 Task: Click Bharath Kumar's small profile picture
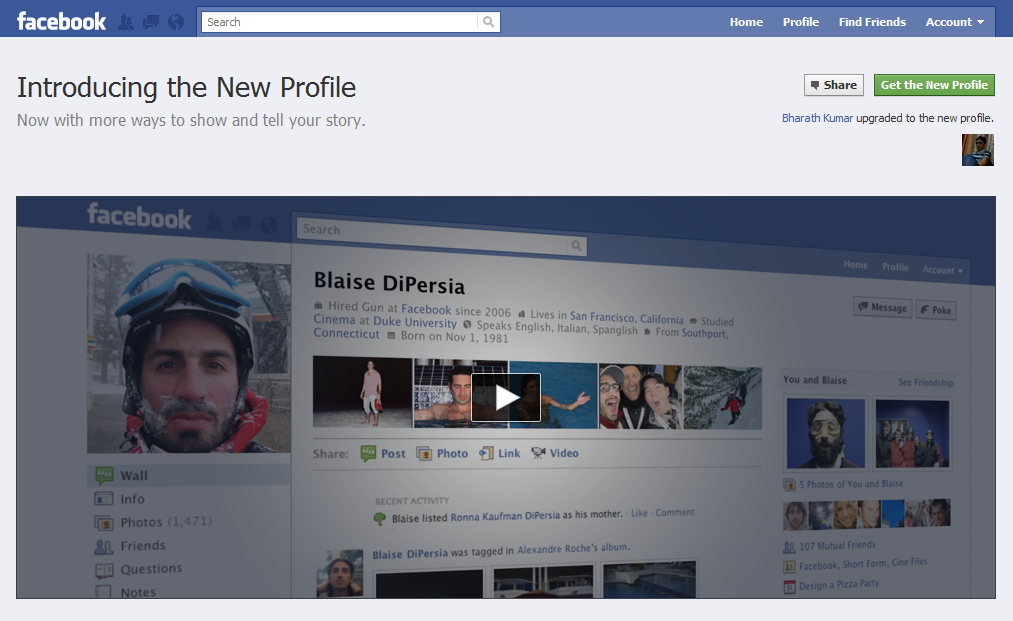[x=977, y=150]
